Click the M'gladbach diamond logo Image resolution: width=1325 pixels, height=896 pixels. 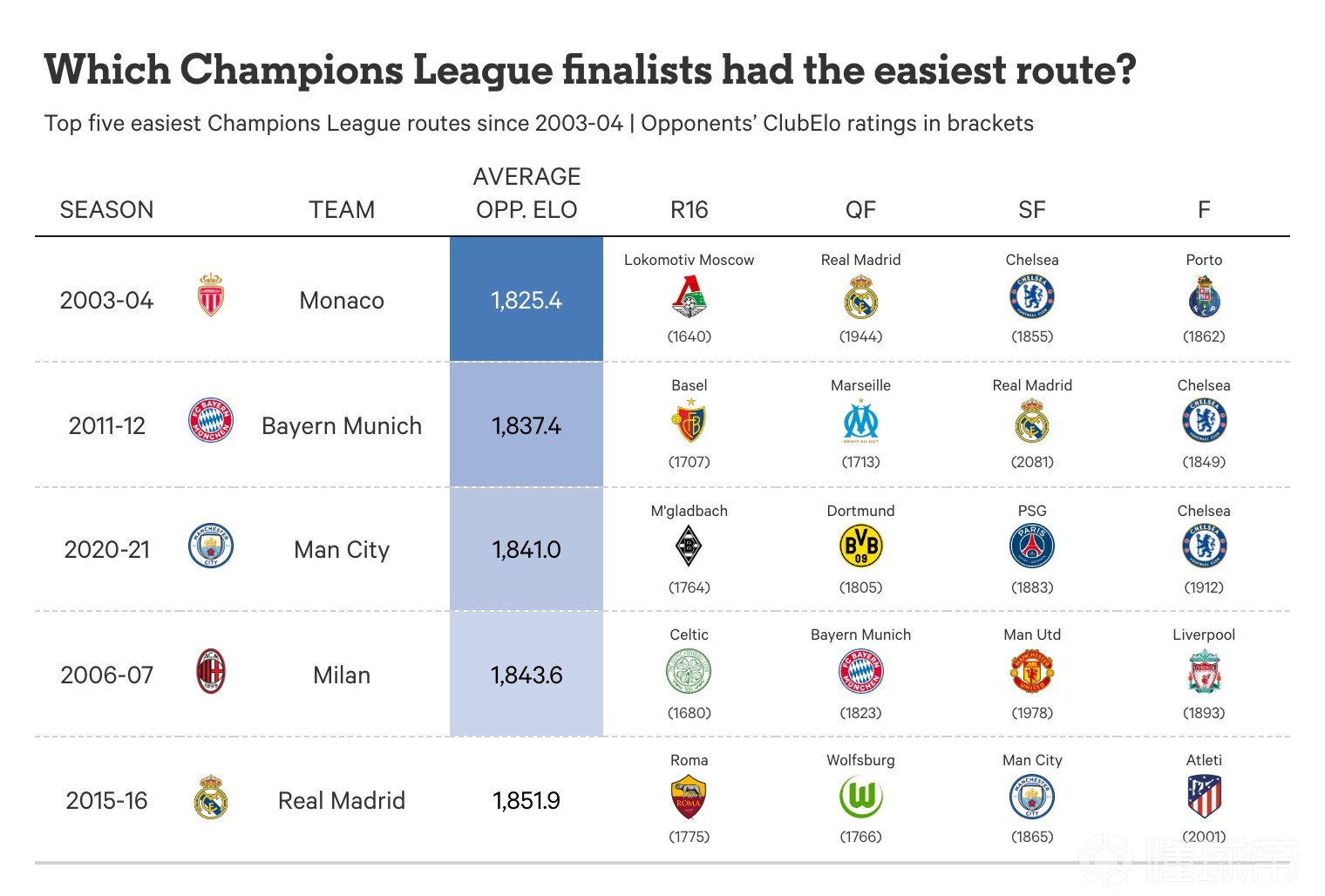[690, 547]
